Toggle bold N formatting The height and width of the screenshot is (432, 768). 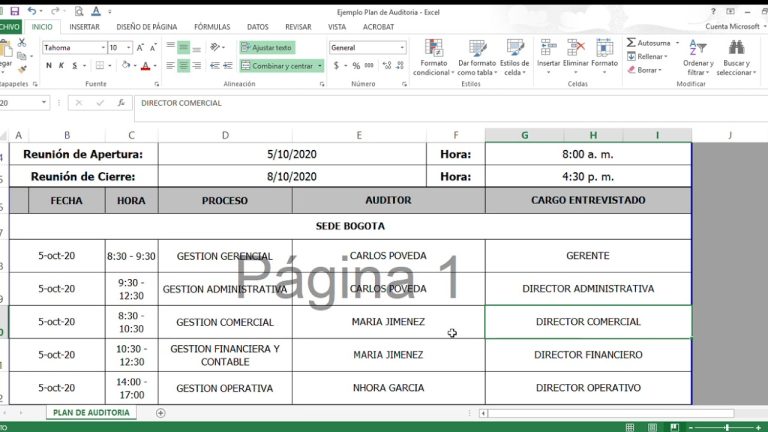(x=48, y=66)
